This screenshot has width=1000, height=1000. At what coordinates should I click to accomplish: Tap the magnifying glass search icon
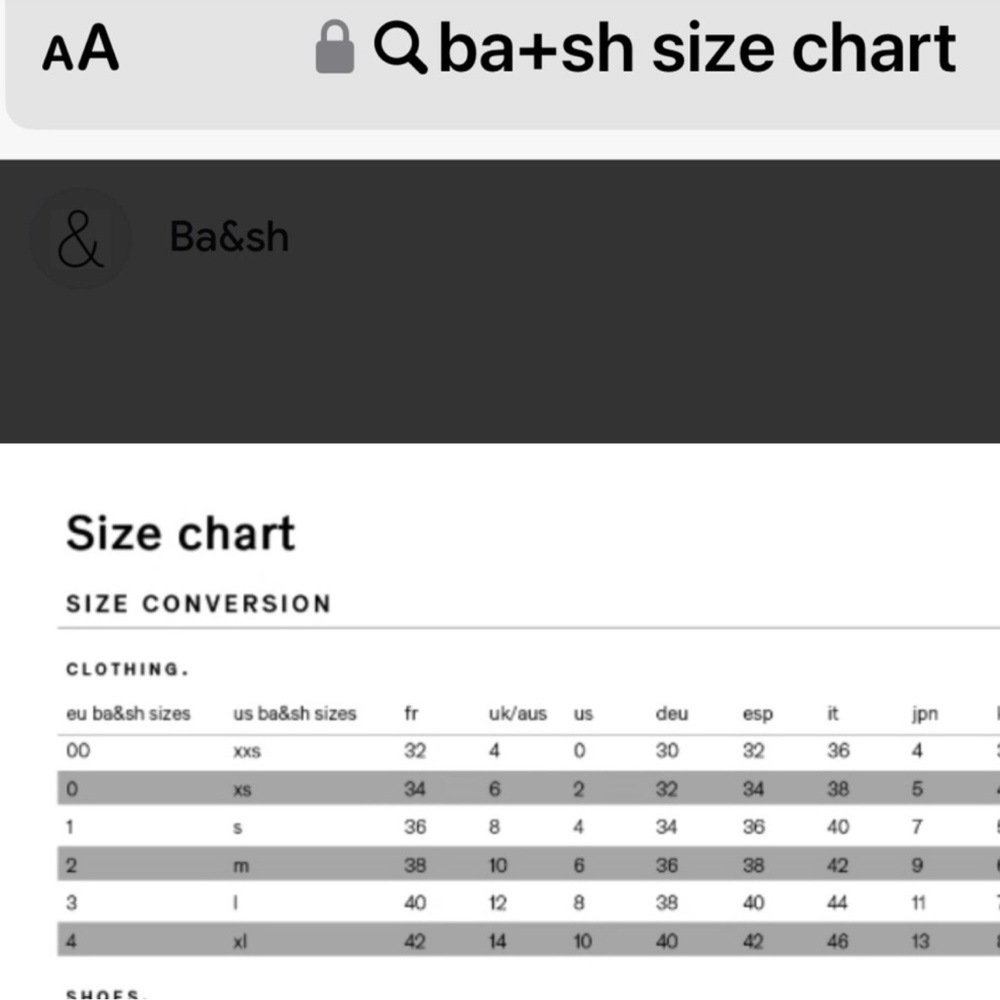399,49
